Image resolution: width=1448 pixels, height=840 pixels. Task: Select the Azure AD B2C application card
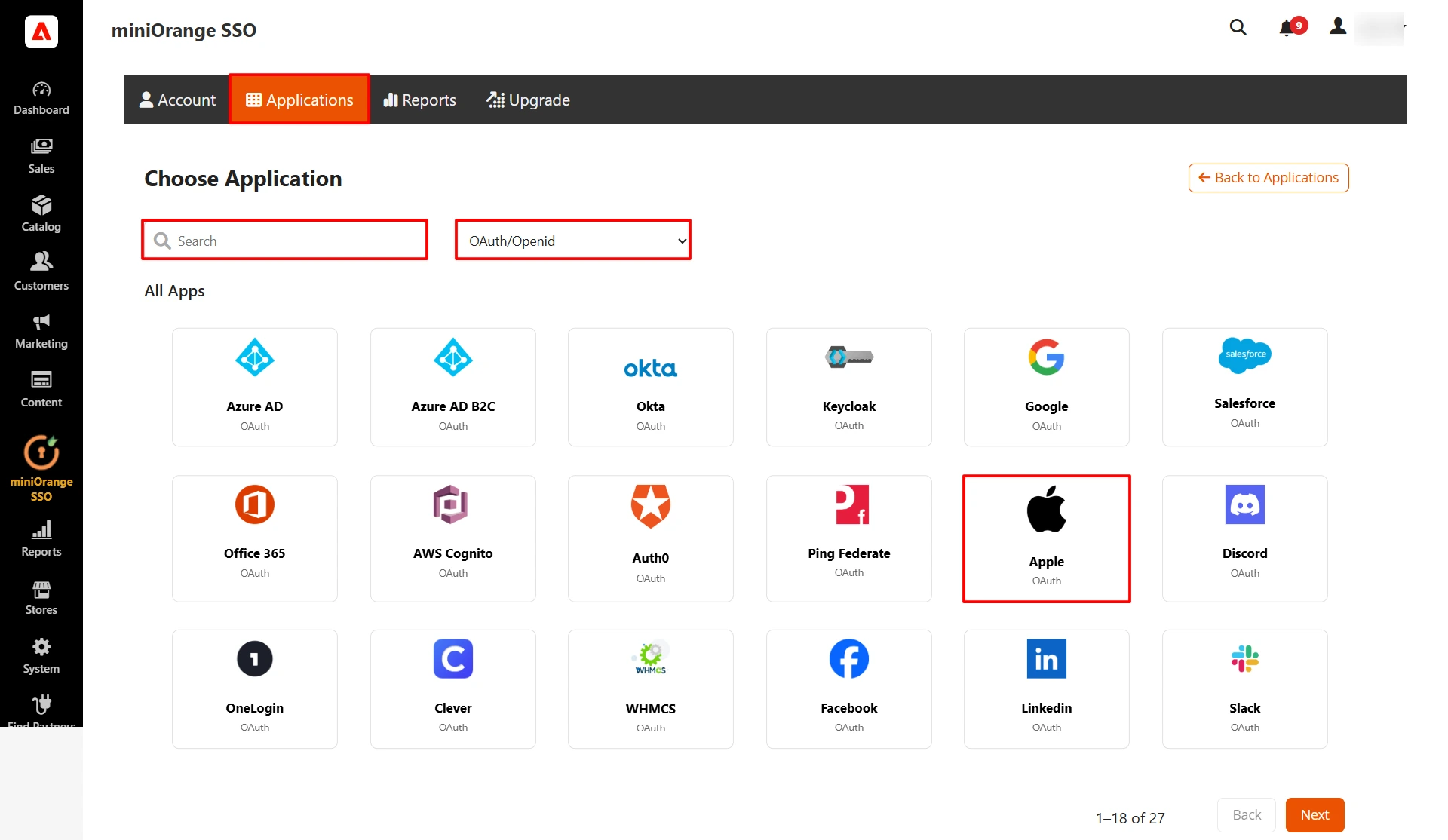453,387
